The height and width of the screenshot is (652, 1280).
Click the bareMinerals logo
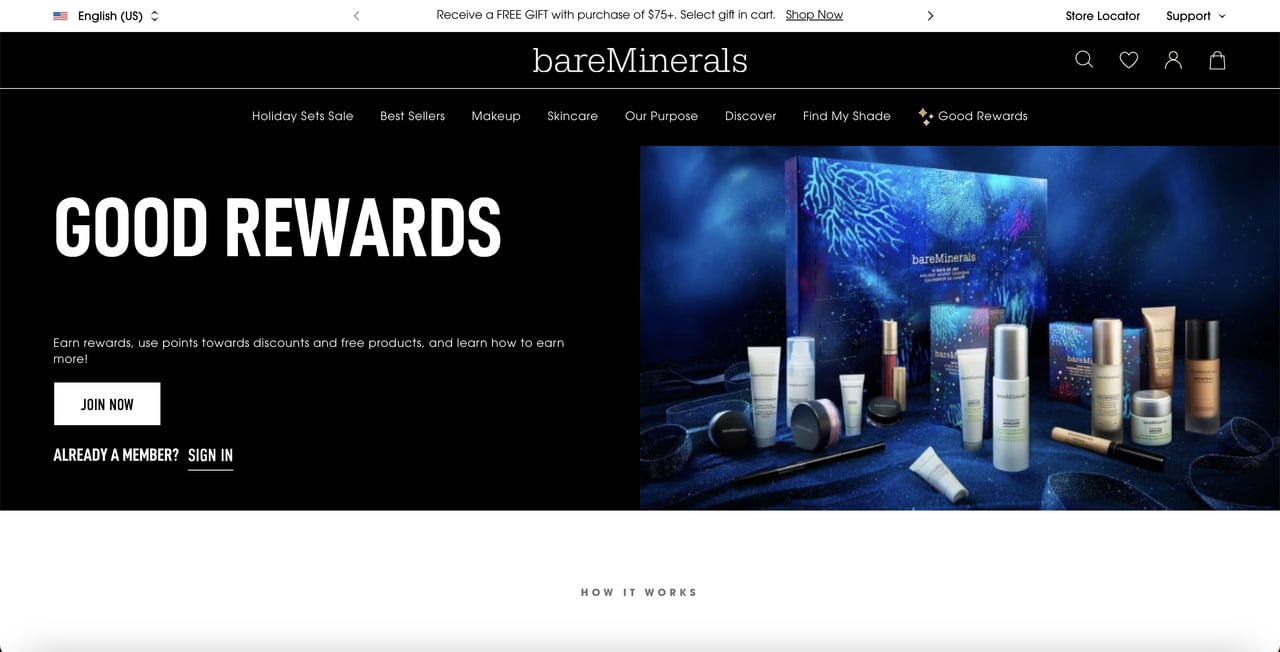coord(640,61)
